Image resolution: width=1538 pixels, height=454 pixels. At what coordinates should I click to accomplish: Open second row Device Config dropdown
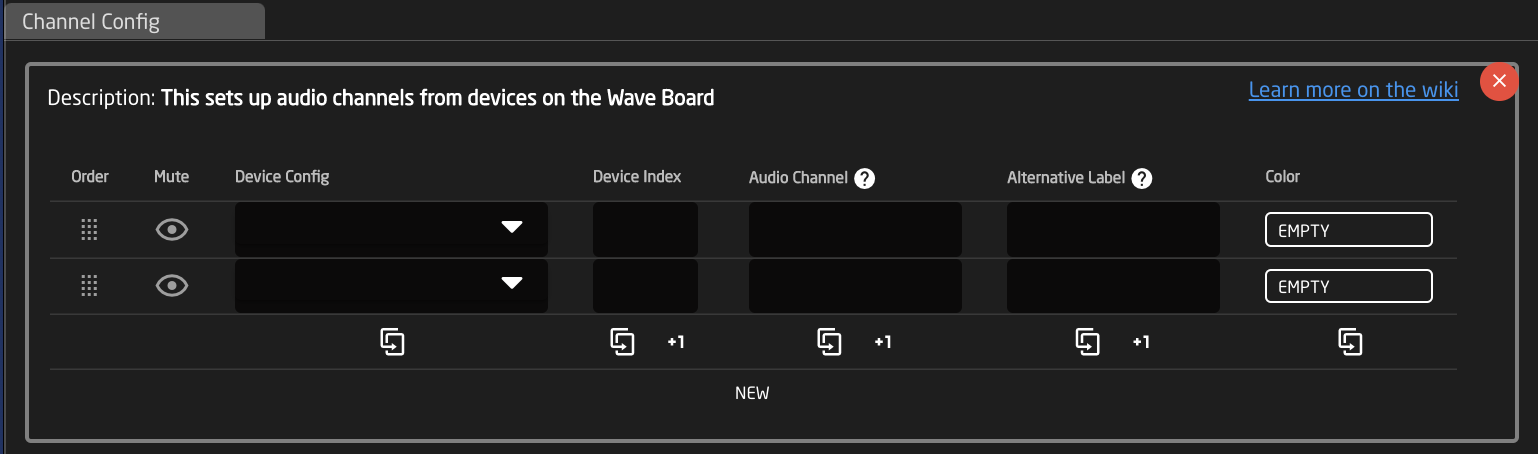coord(391,286)
